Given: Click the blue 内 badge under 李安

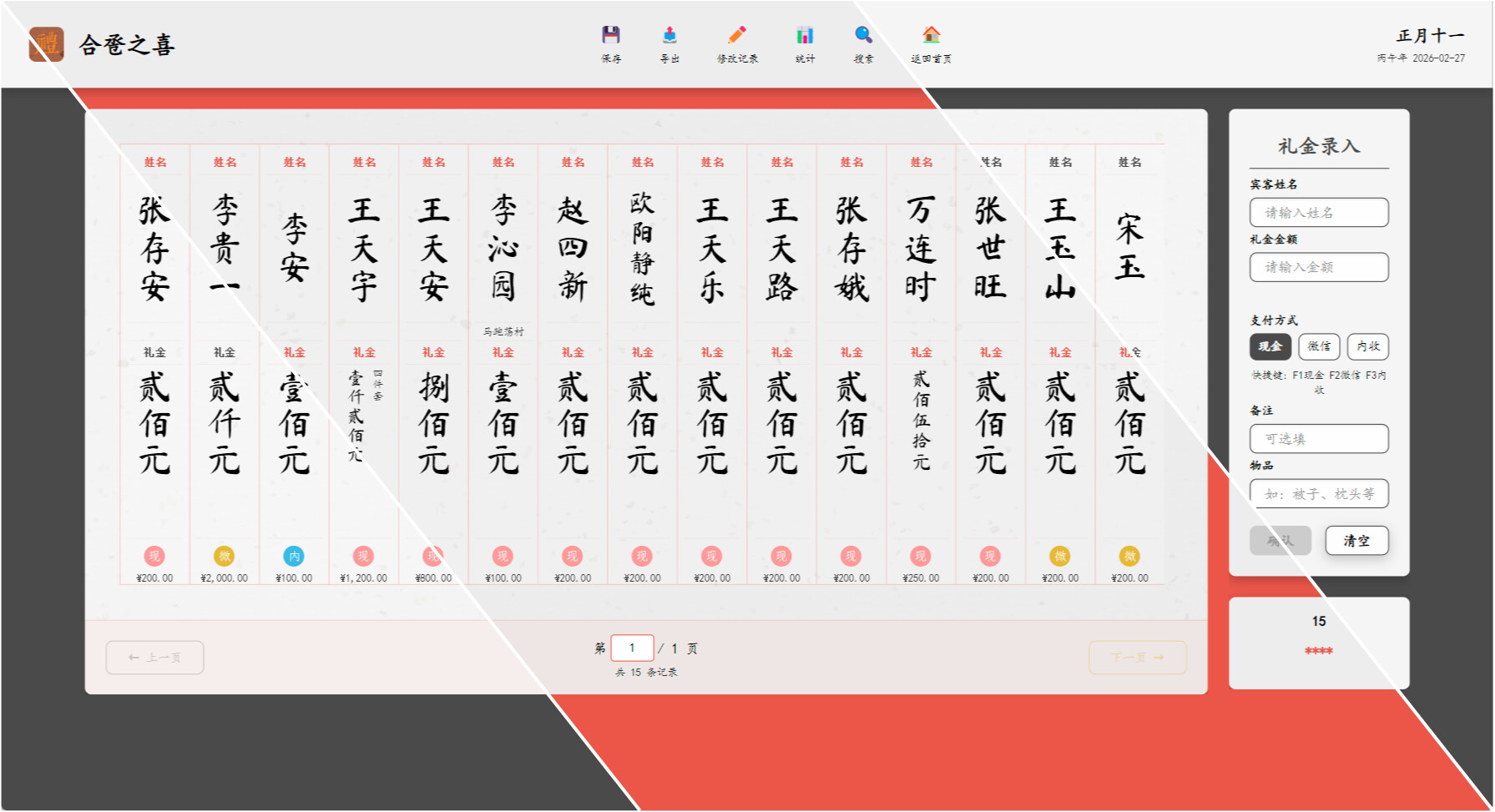Looking at the screenshot, I should coord(294,556).
